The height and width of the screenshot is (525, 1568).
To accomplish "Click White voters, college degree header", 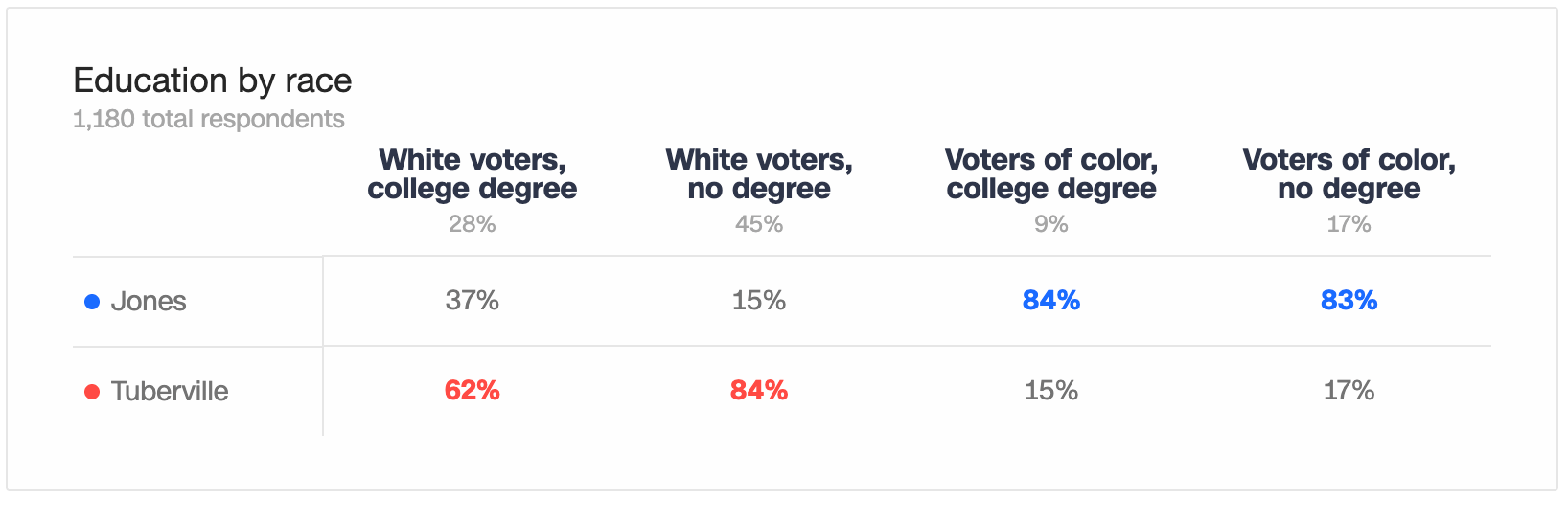I will tap(473, 173).
